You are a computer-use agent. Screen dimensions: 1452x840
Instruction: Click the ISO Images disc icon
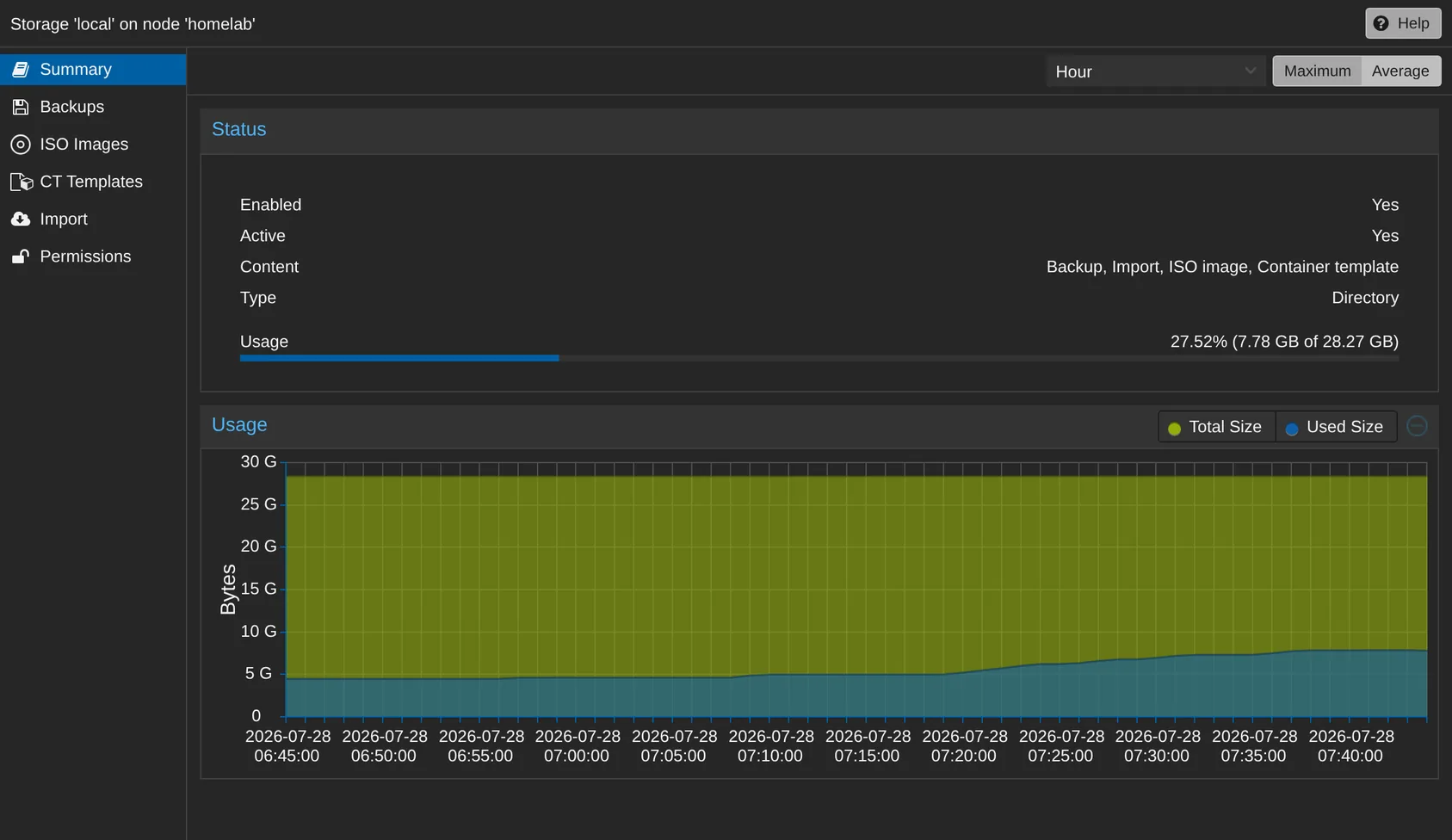(21, 145)
